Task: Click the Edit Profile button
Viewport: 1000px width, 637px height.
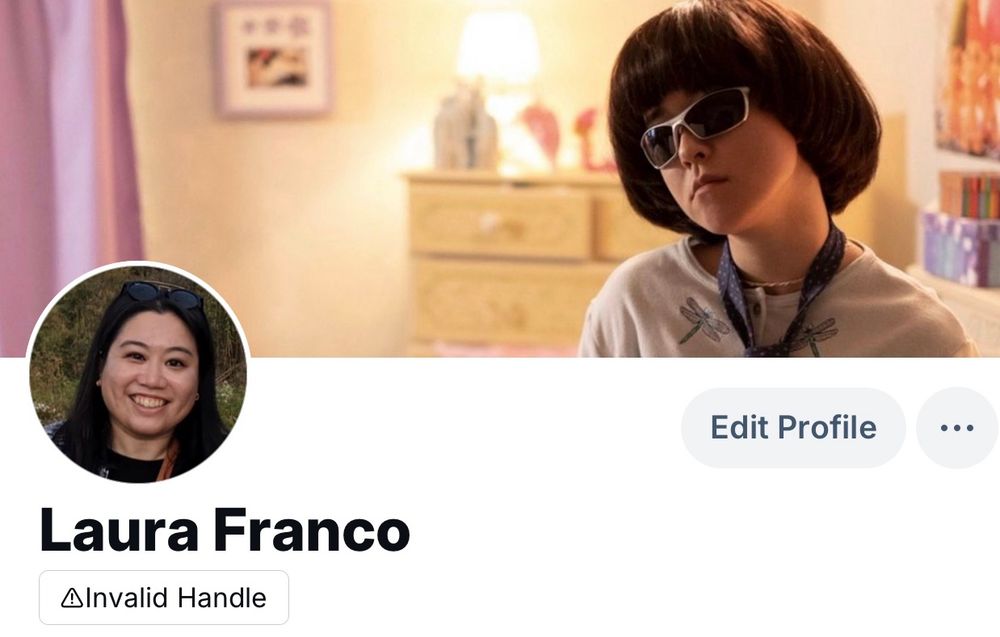Action: (793, 428)
